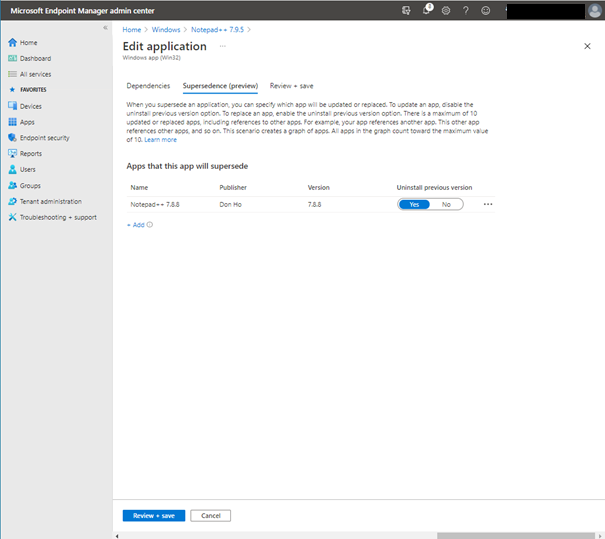605x539 pixels.
Task: Click the Home icon in sidebar
Action: pos(12,42)
